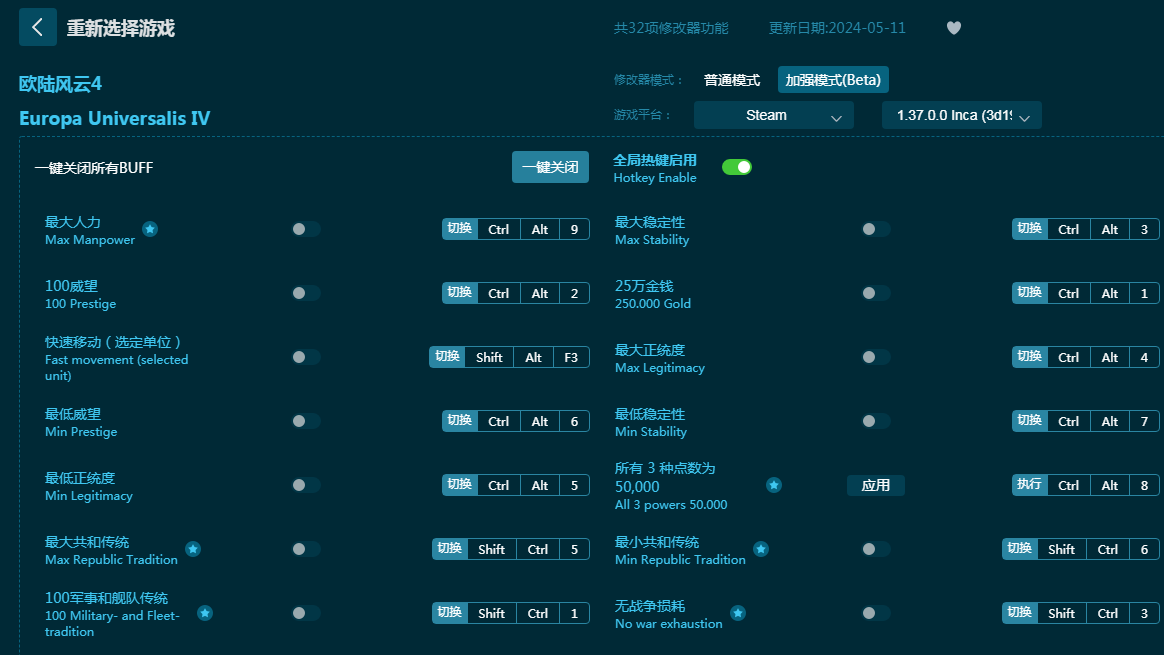Click the 3 key box in Max Stability hotkey
This screenshot has height=655, width=1164.
(1144, 229)
